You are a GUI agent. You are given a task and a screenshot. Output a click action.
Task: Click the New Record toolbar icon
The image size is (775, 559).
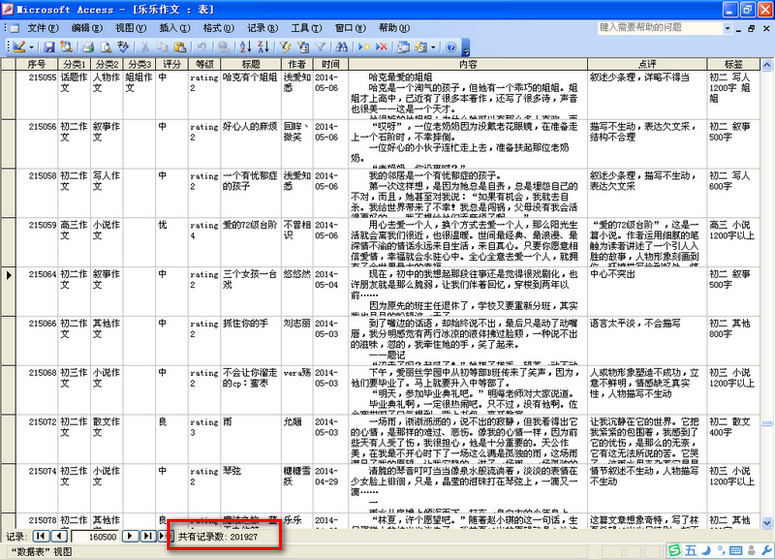(364, 47)
